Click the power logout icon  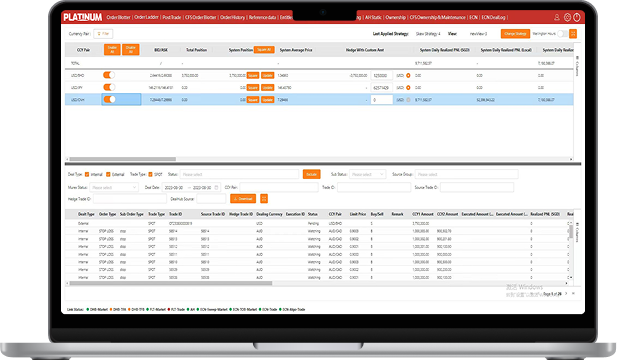[x=576, y=17]
